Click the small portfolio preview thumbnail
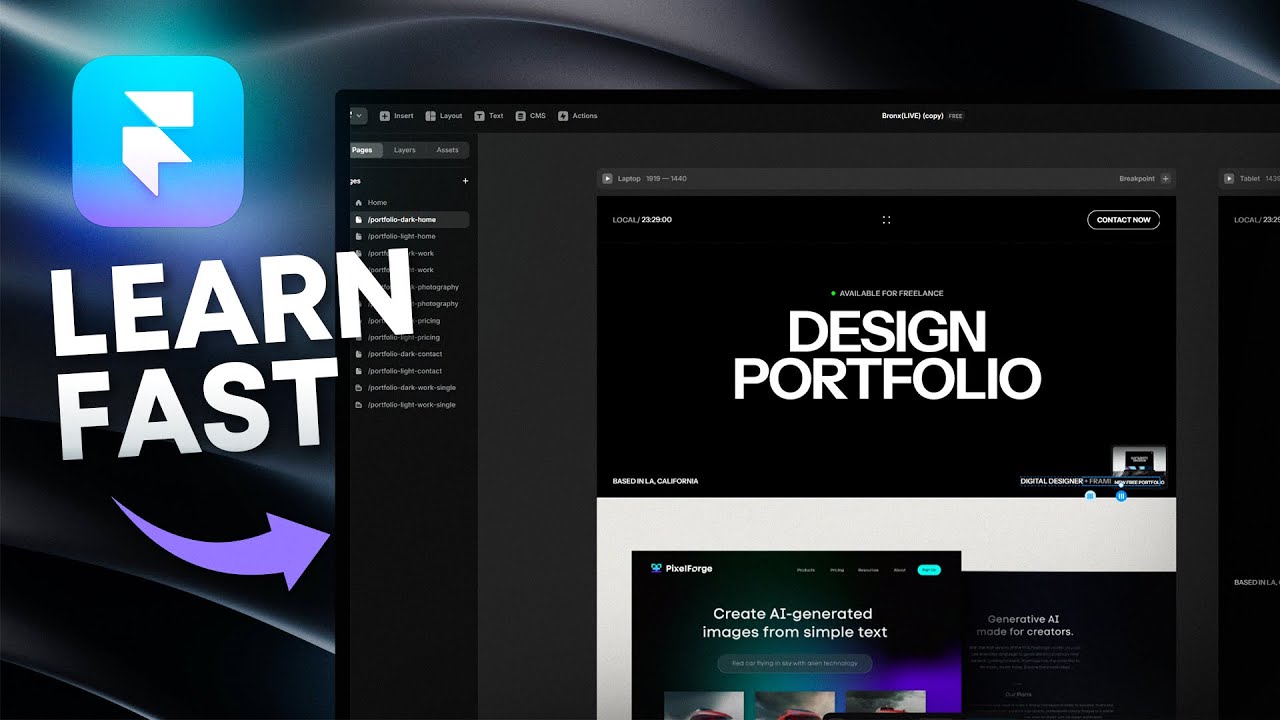The width and height of the screenshot is (1280, 720). click(x=1139, y=461)
